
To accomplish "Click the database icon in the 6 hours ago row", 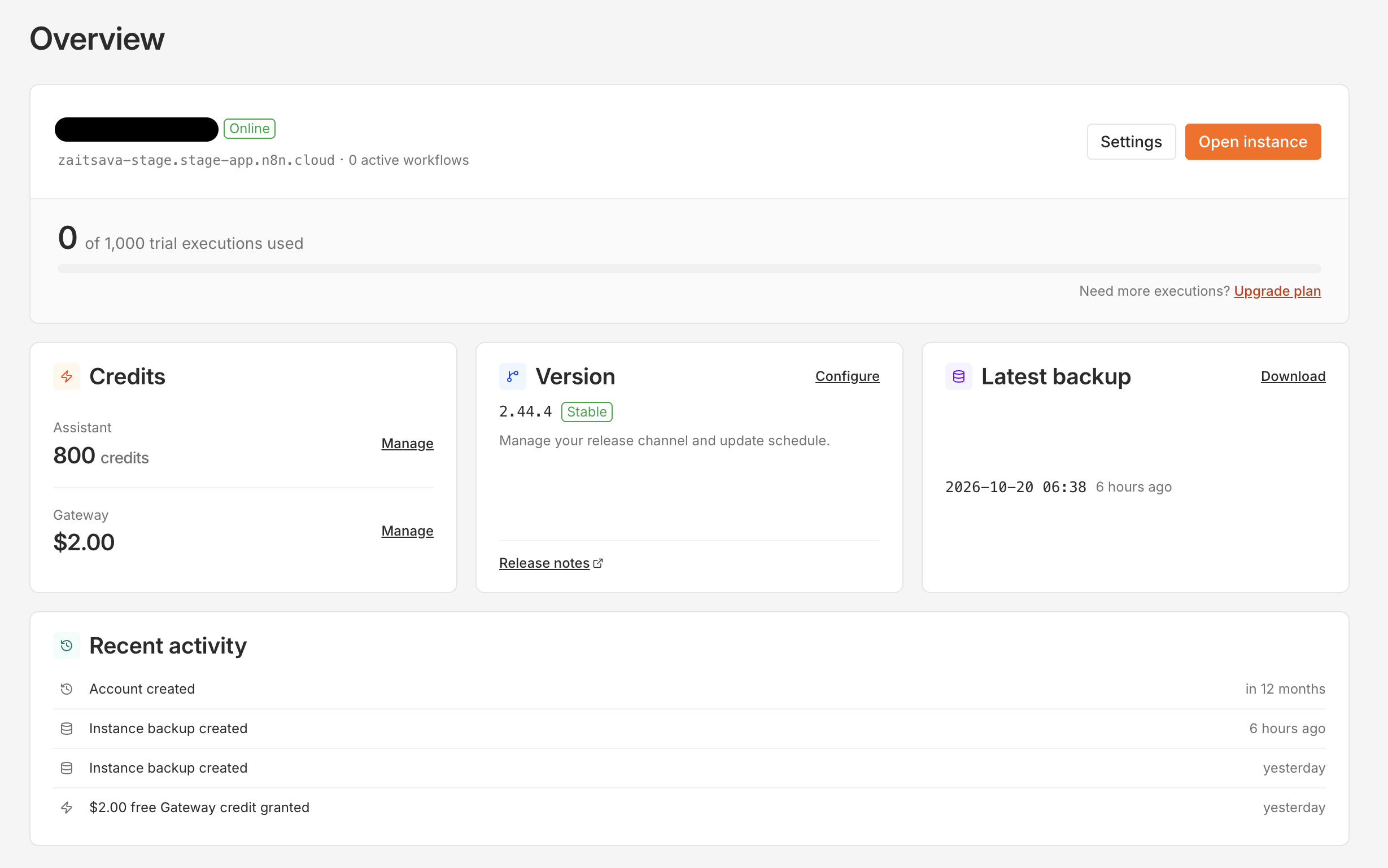I will [x=67, y=729].
